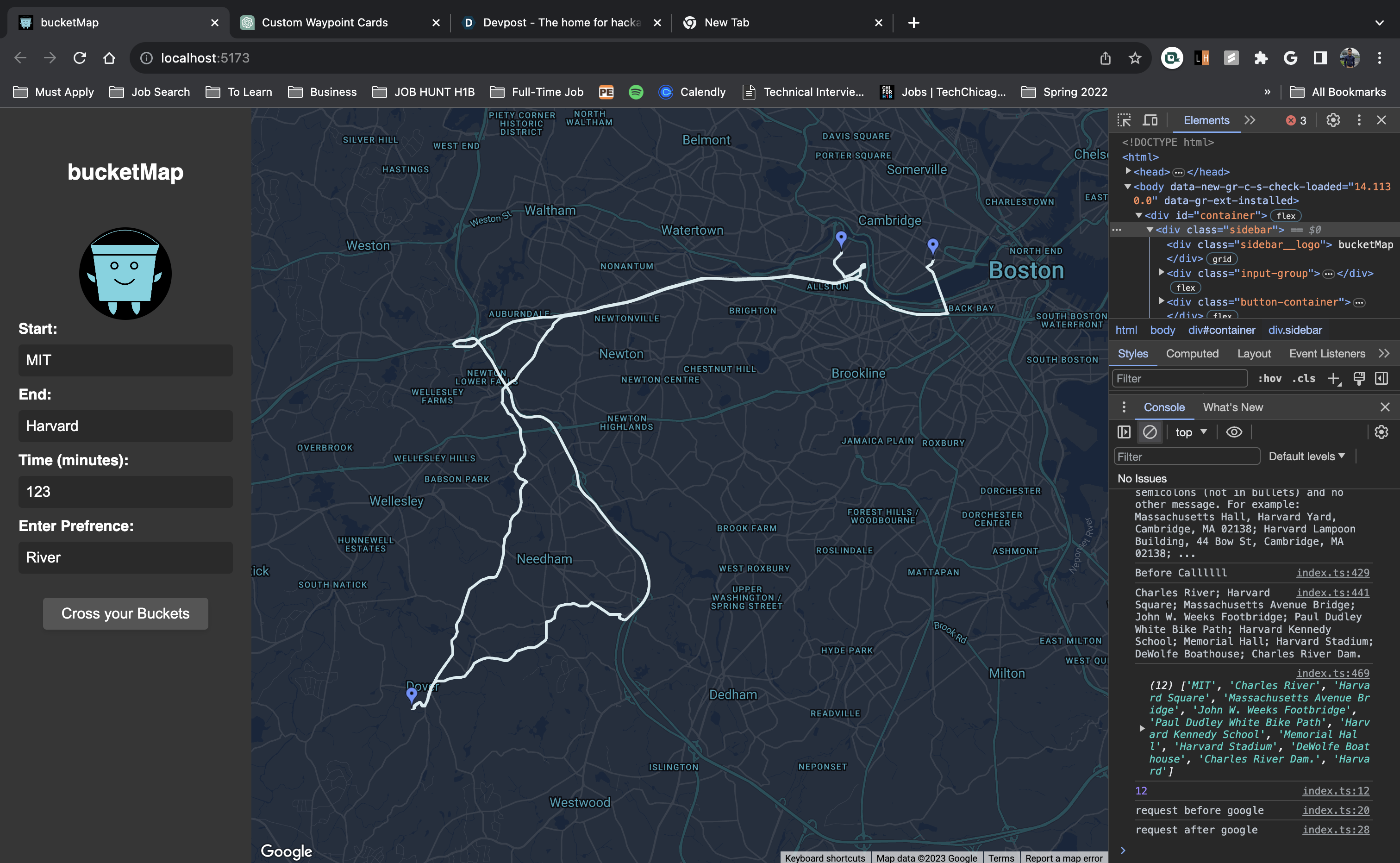Open the Default levels dropdown

click(x=1306, y=456)
